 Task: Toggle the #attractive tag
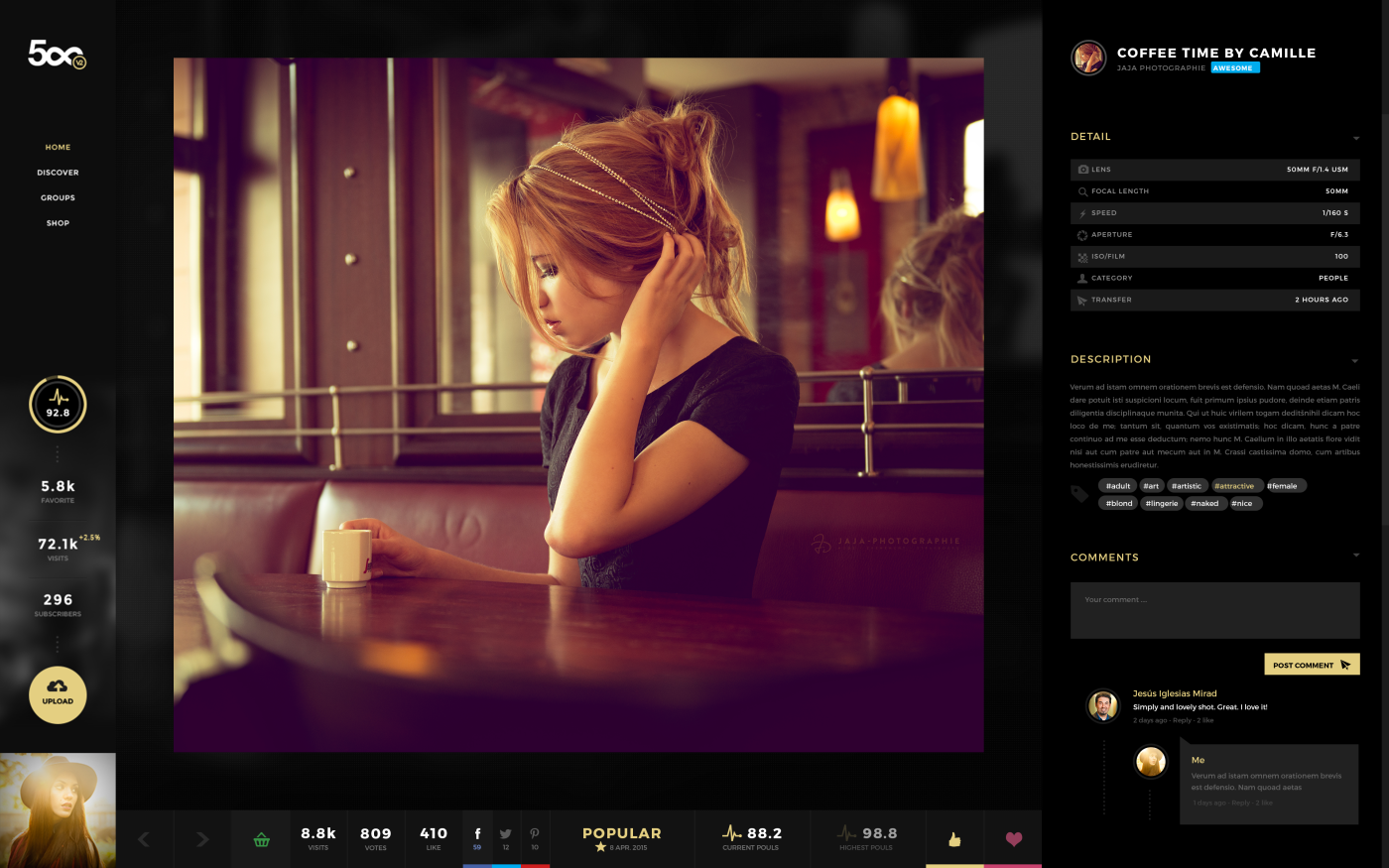1235,486
